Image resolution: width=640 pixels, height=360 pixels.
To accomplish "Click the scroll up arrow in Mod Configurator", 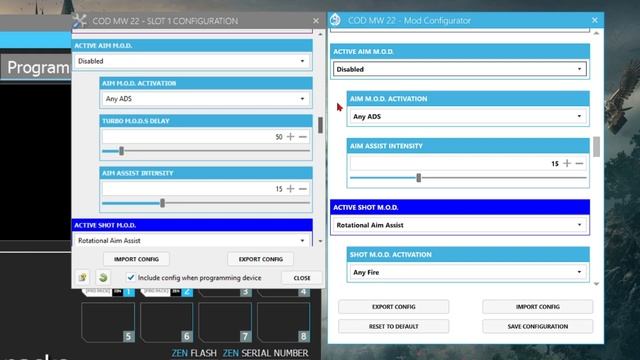I will (x=596, y=33).
